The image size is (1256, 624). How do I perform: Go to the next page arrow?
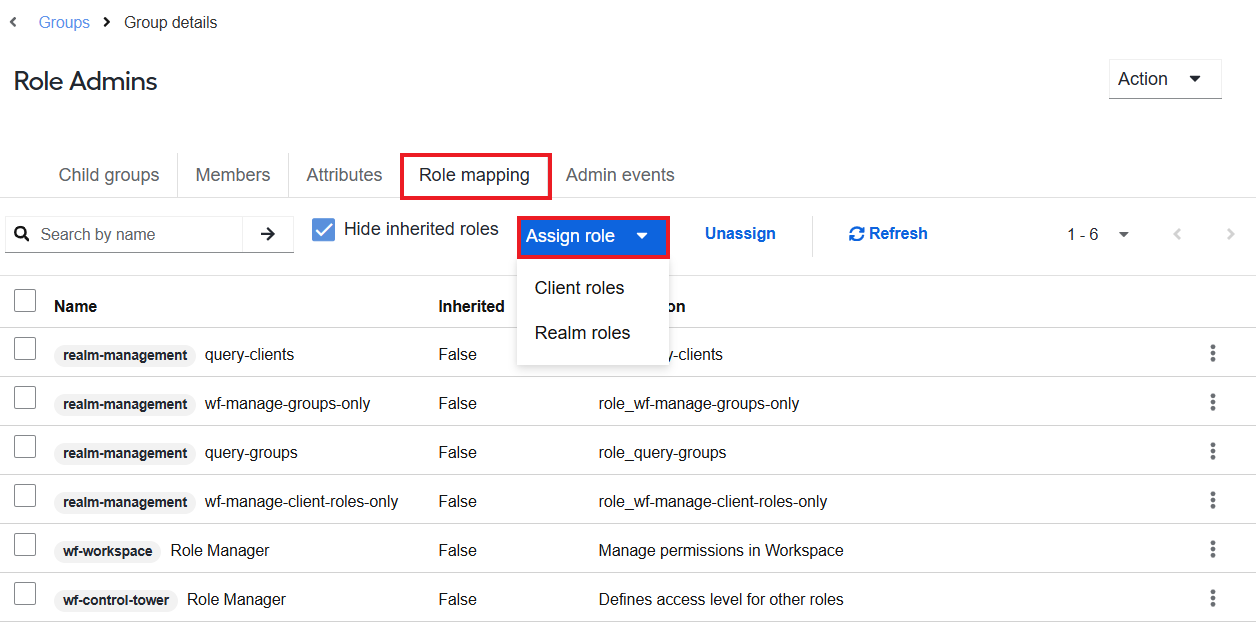tap(1230, 234)
